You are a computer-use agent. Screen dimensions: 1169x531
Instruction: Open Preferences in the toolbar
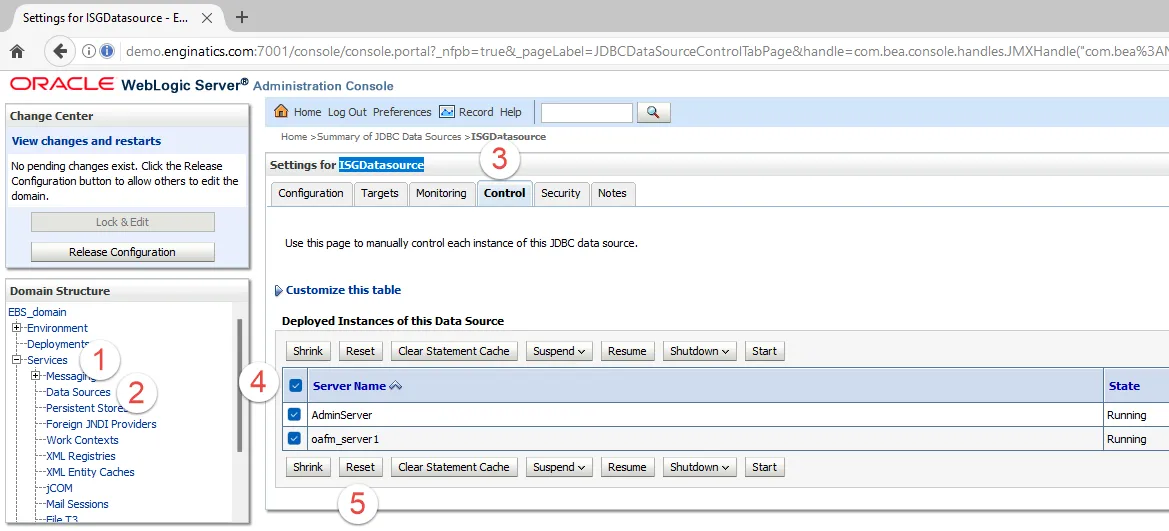[402, 112]
